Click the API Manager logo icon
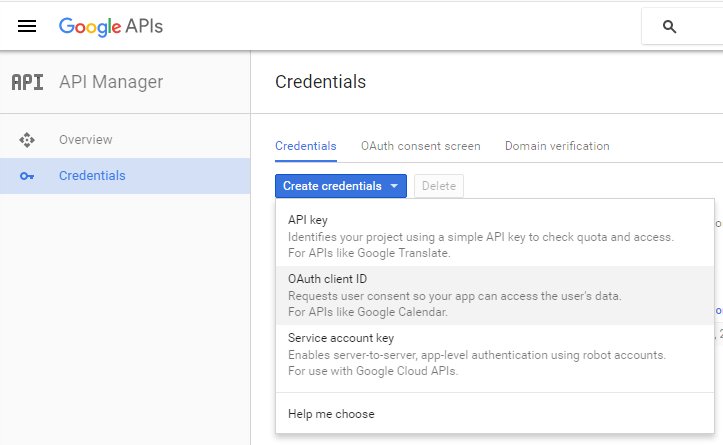 coord(27,82)
